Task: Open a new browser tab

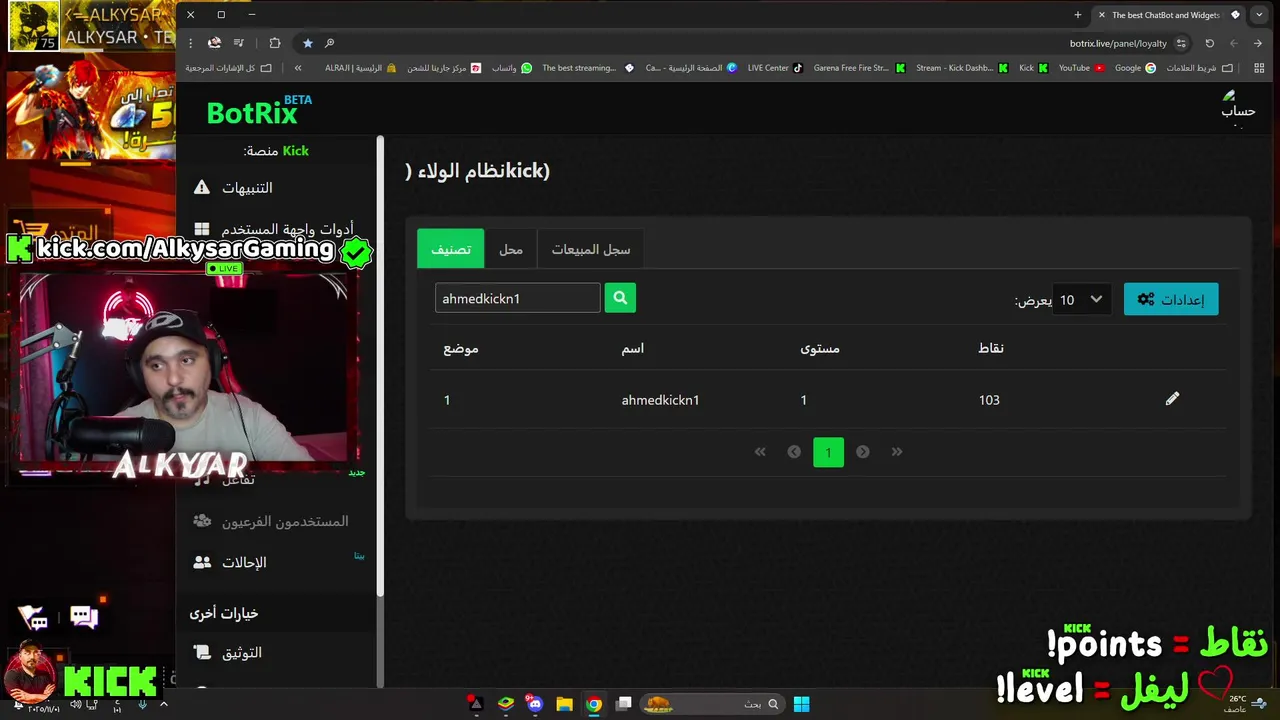Action: [1077, 15]
